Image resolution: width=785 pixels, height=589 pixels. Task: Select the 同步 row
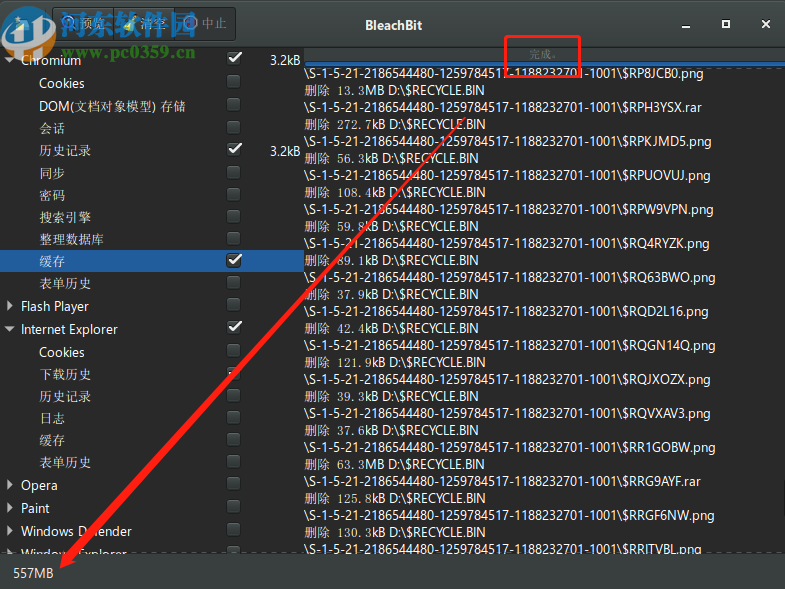(x=52, y=173)
